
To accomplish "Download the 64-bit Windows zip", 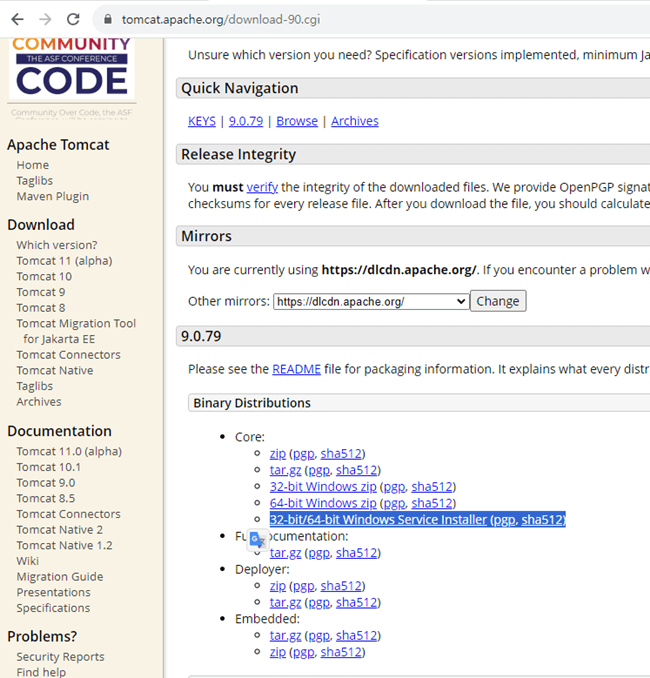I will click(x=323, y=503).
